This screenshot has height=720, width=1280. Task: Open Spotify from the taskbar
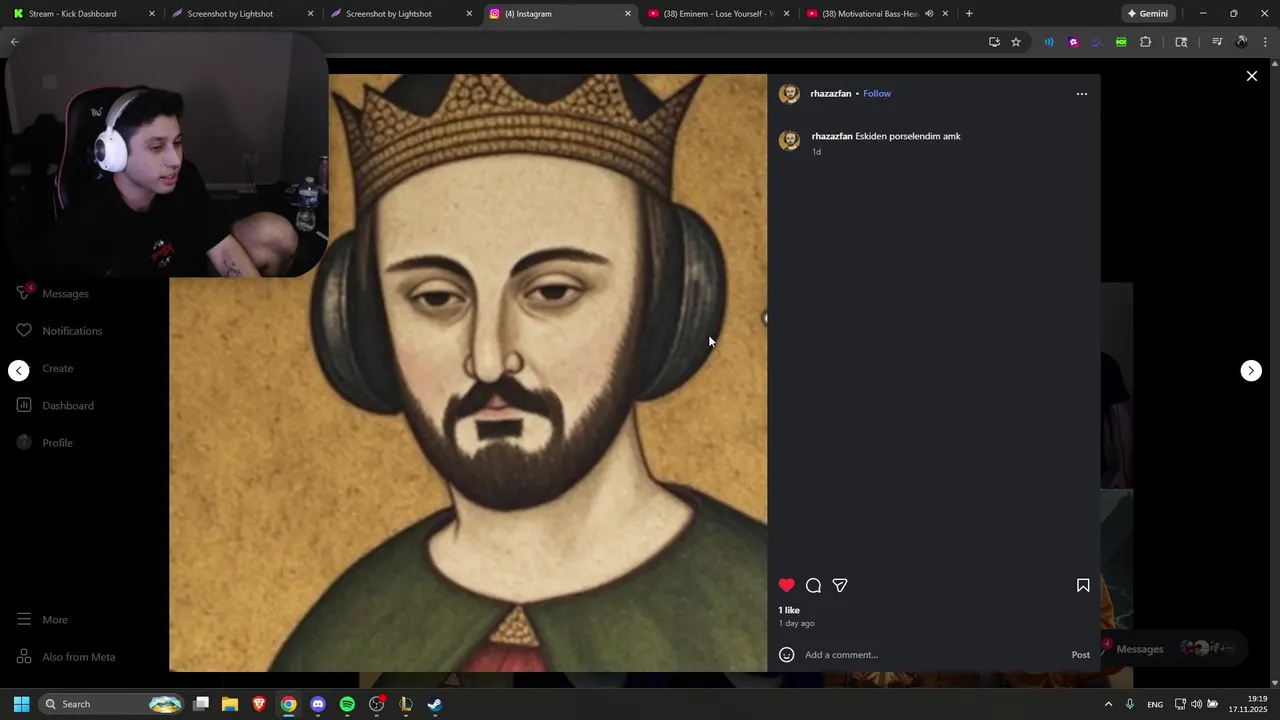(x=347, y=704)
